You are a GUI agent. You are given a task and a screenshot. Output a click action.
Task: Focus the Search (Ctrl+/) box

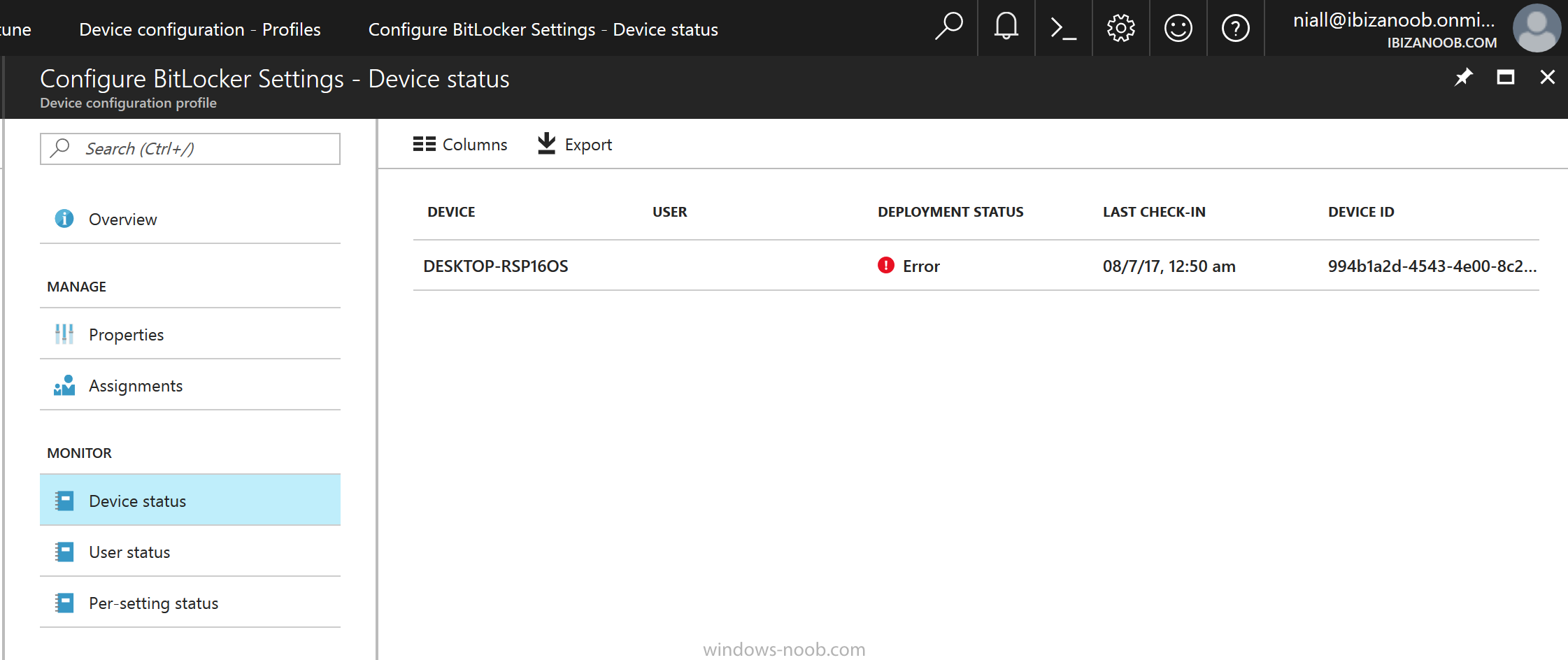click(x=190, y=149)
